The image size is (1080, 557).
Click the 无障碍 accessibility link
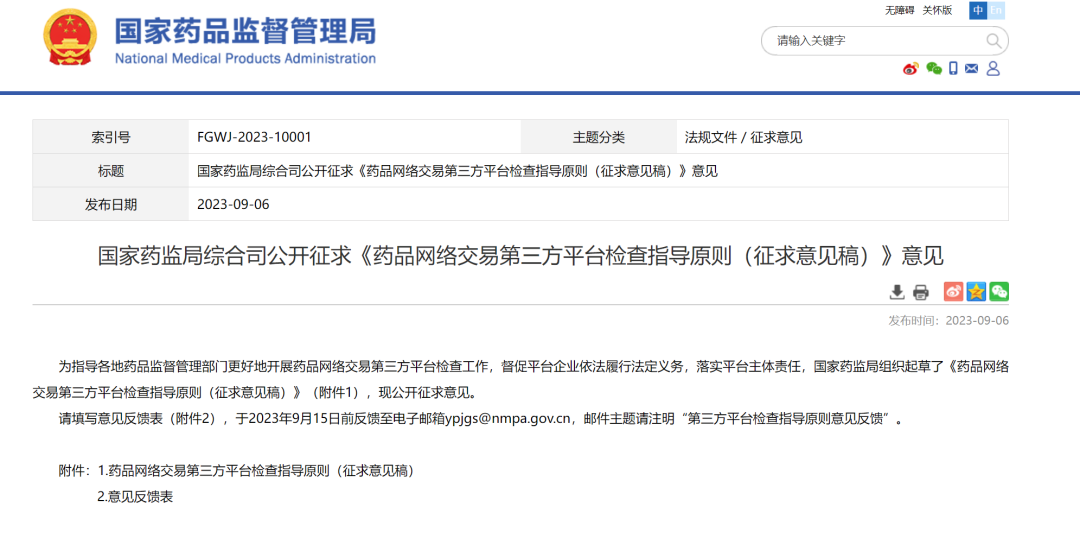point(899,10)
